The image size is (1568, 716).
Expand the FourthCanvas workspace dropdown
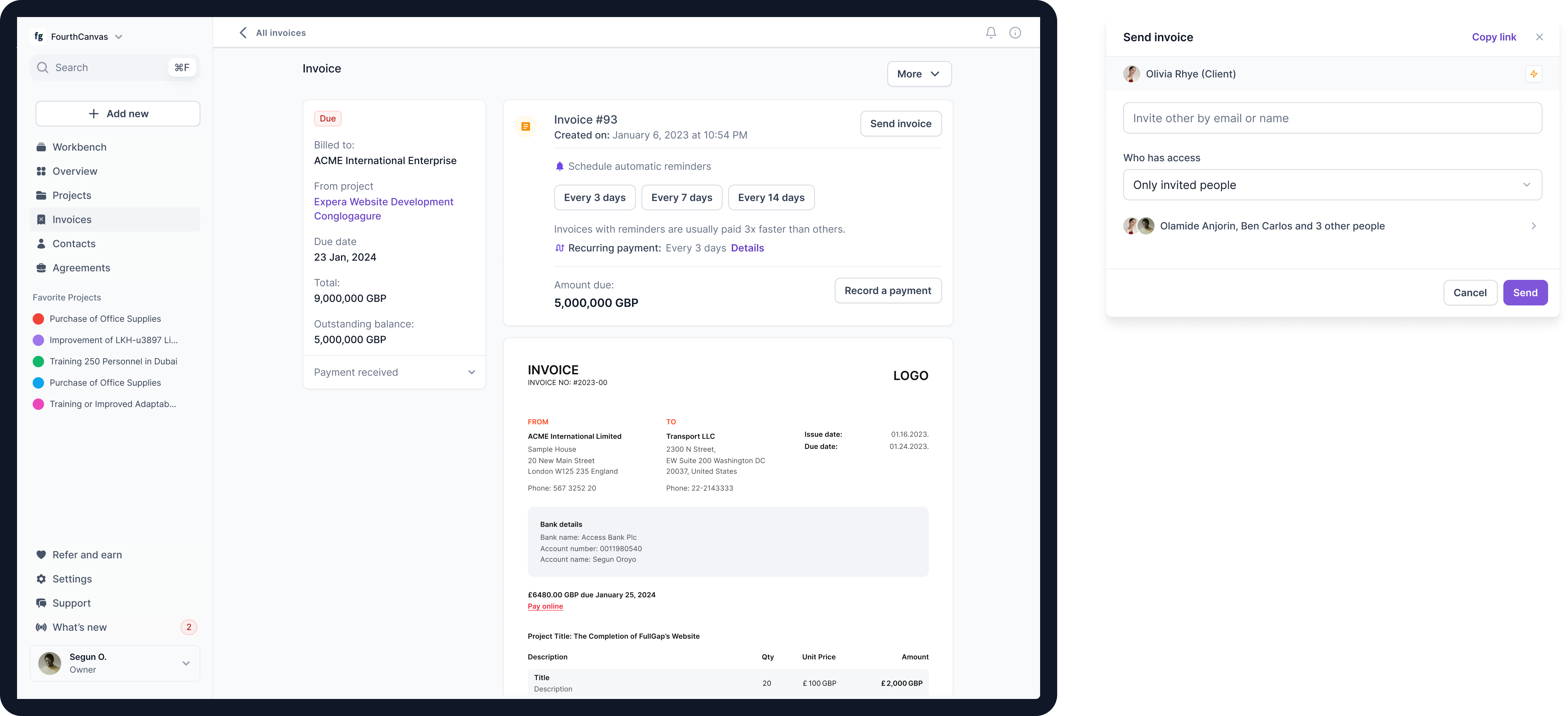coord(119,37)
